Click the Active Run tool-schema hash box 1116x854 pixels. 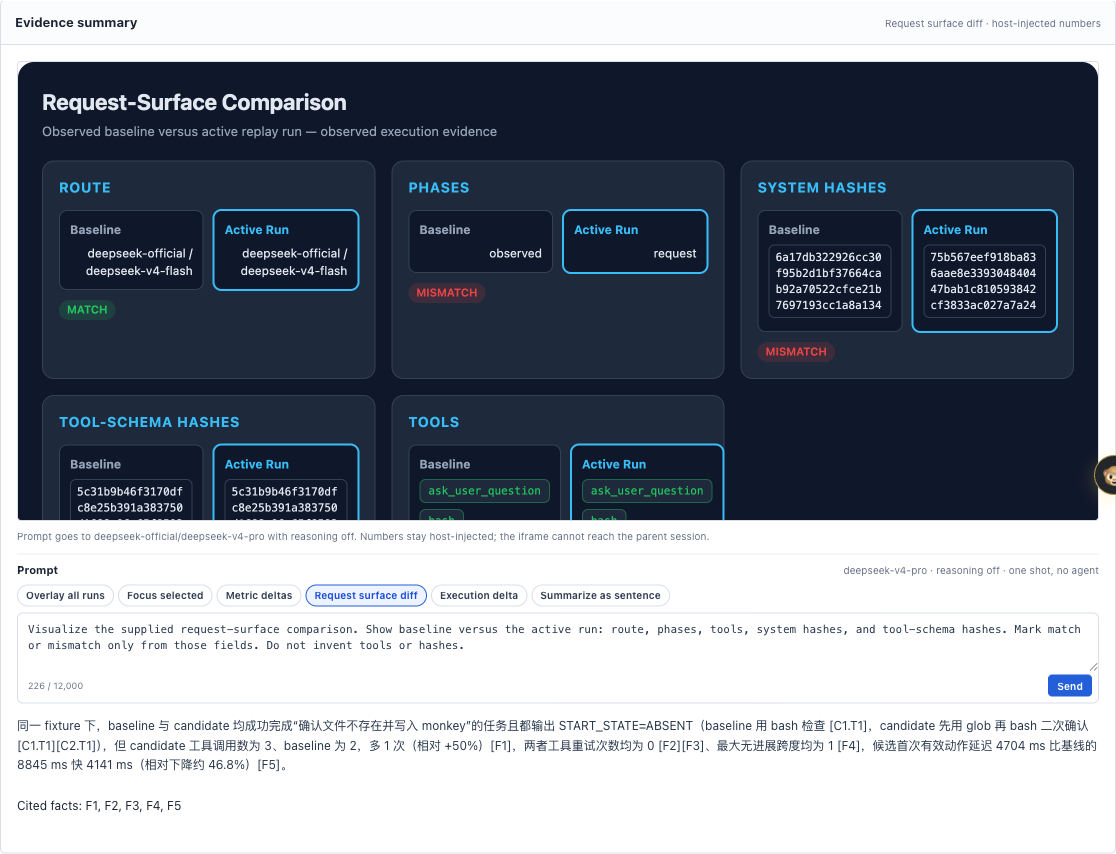(x=285, y=500)
